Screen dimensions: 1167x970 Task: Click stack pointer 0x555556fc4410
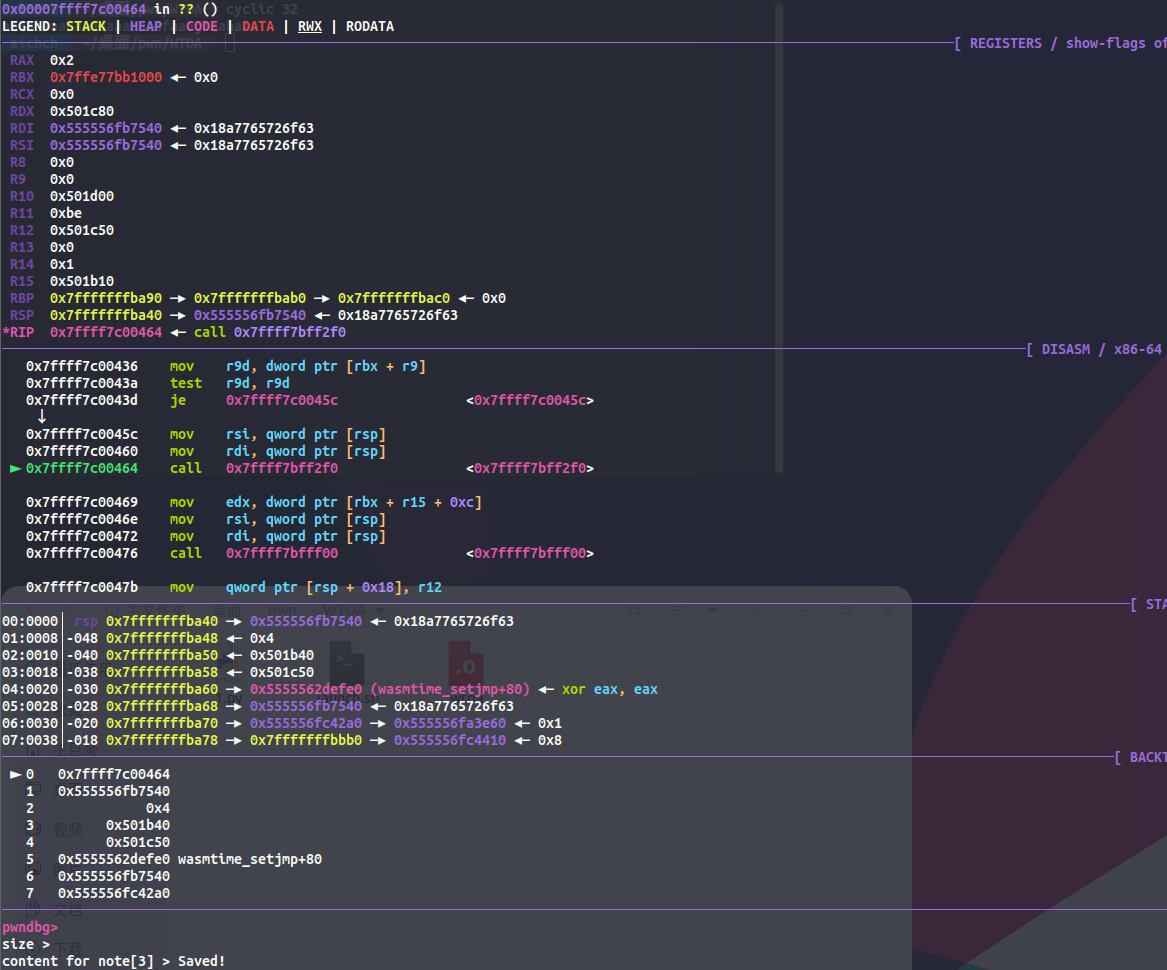tap(450, 741)
